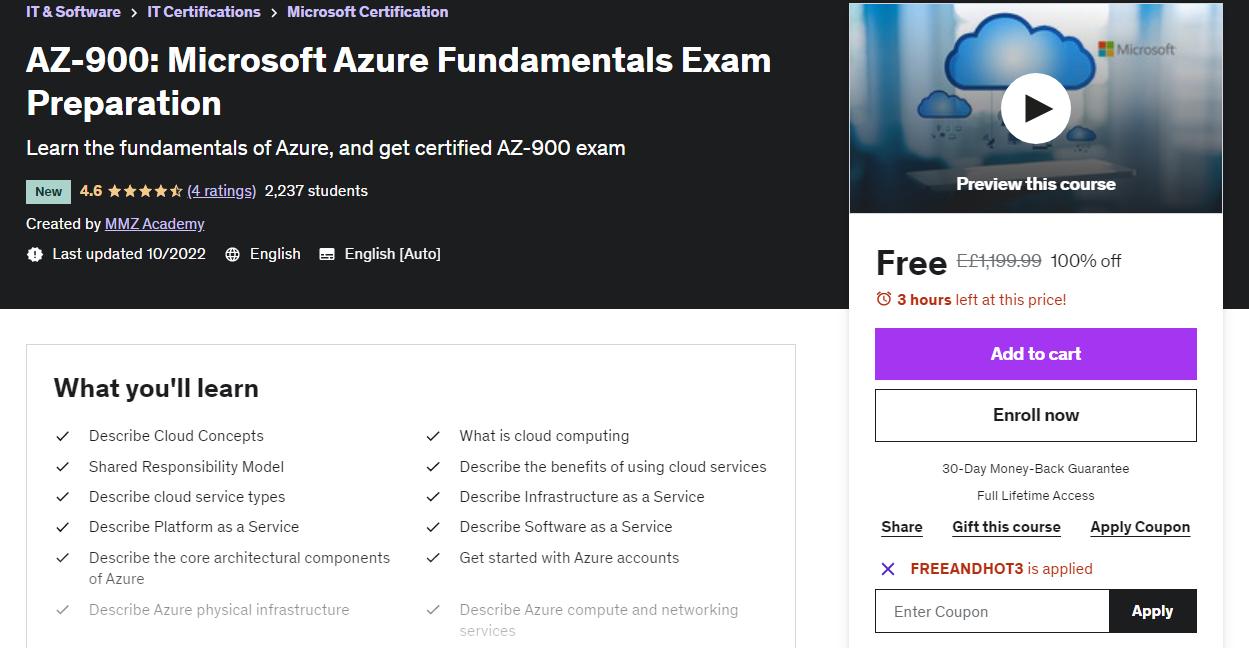The height and width of the screenshot is (648, 1249).
Task: Click Gift this course
Action: point(1006,527)
